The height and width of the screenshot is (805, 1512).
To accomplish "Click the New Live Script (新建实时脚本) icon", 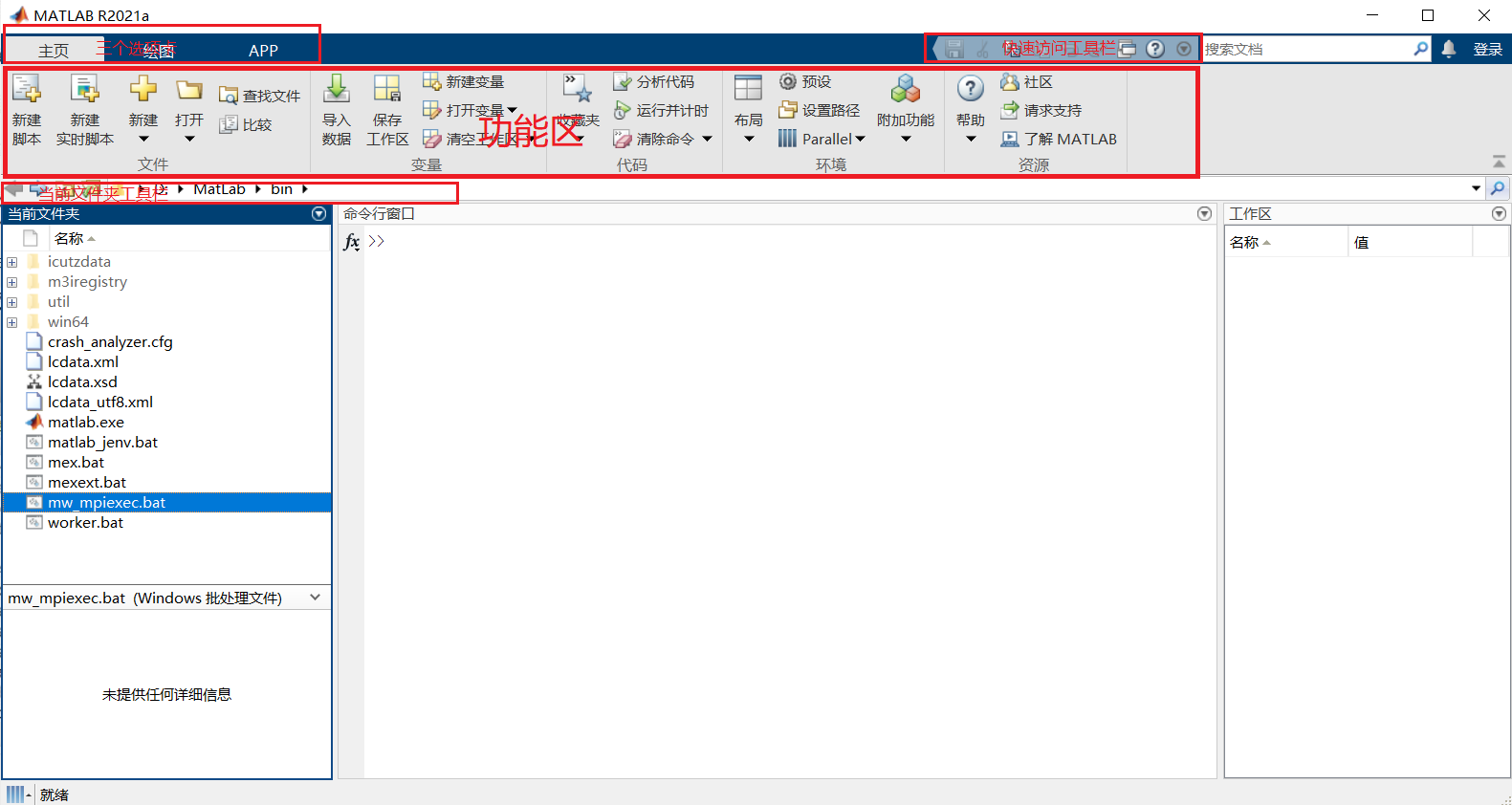I will [x=85, y=90].
